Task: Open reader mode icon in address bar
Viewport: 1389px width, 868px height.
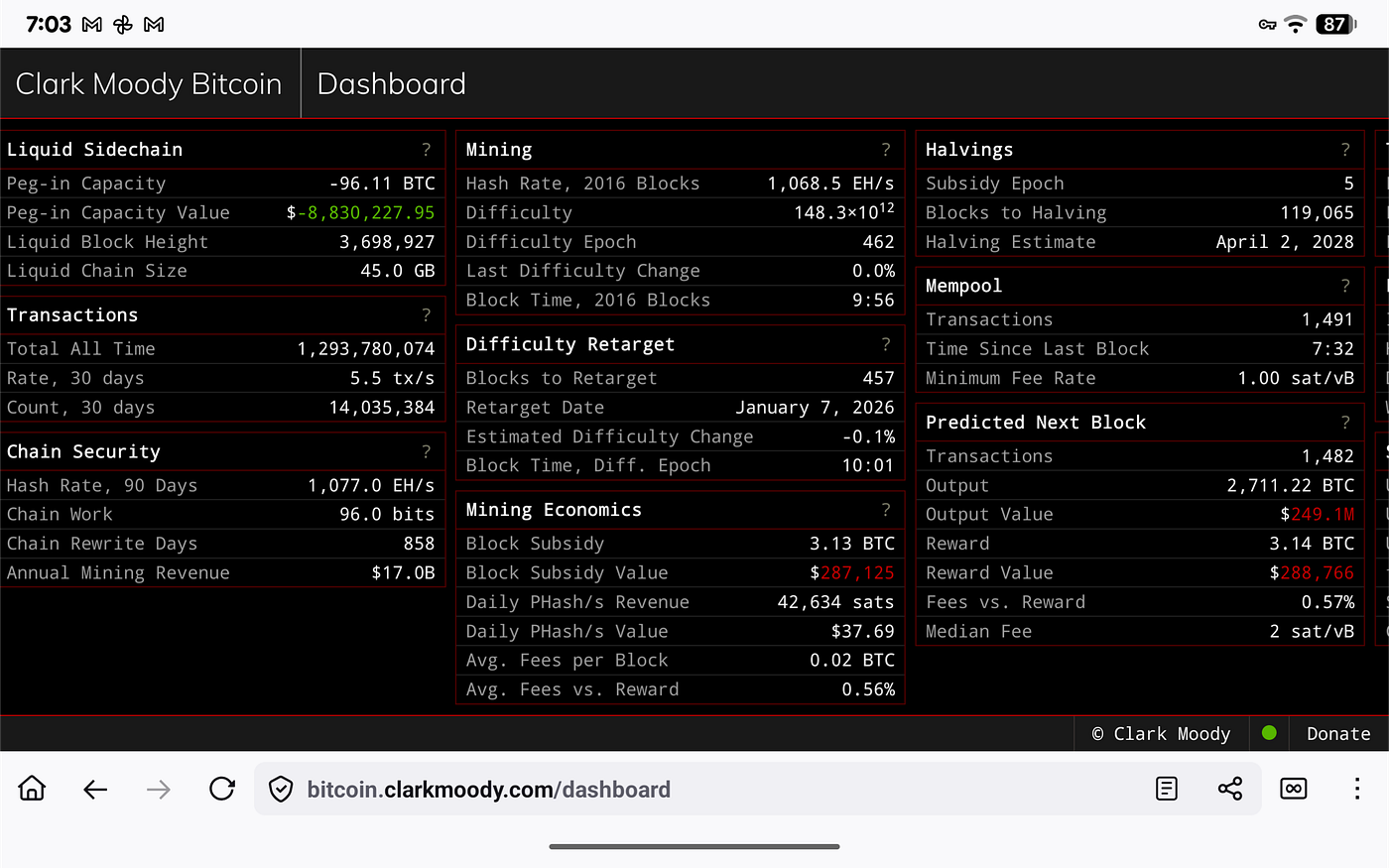Action: pyautogui.click(x=1167, y=789)
